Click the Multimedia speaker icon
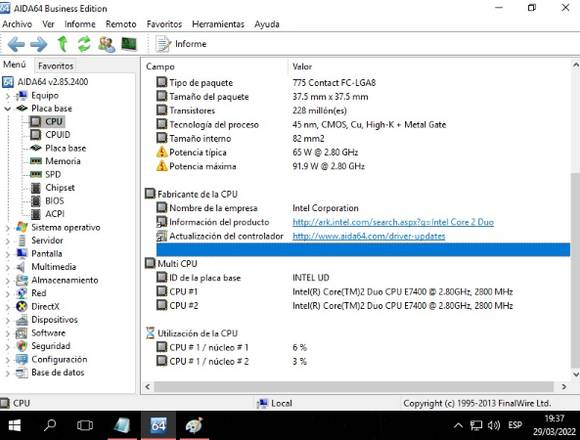 (21, 267)
